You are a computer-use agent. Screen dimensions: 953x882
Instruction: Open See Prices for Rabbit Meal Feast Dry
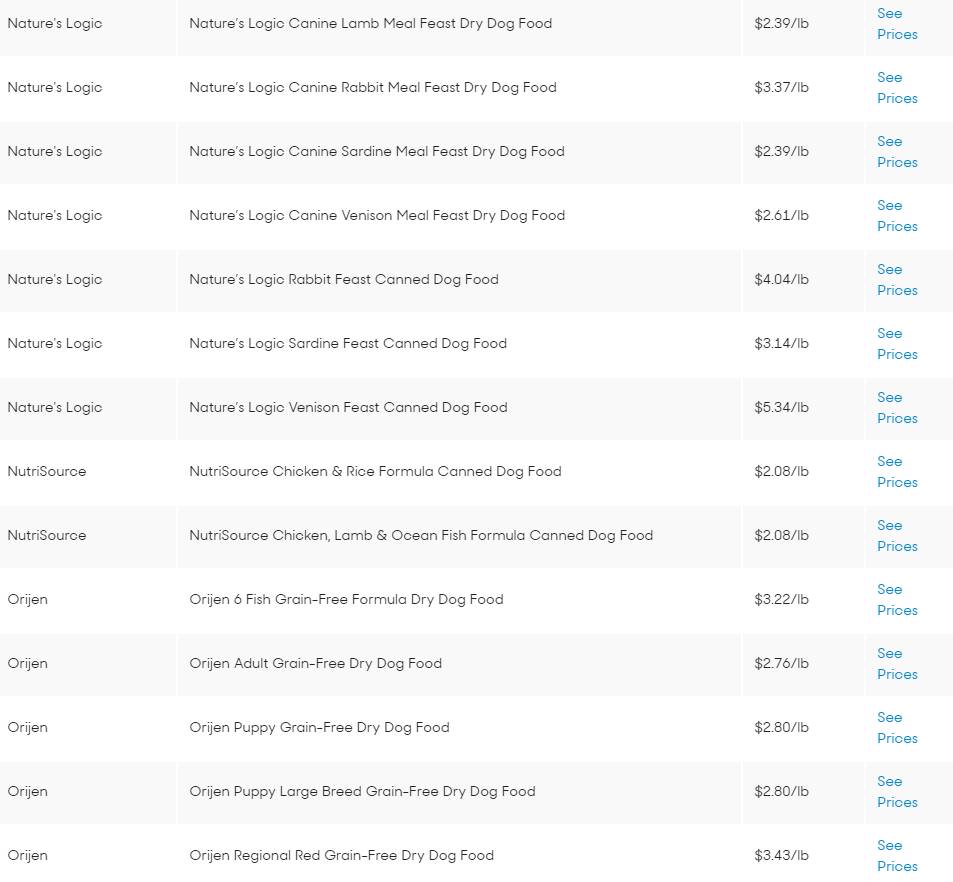coord(897,88)
